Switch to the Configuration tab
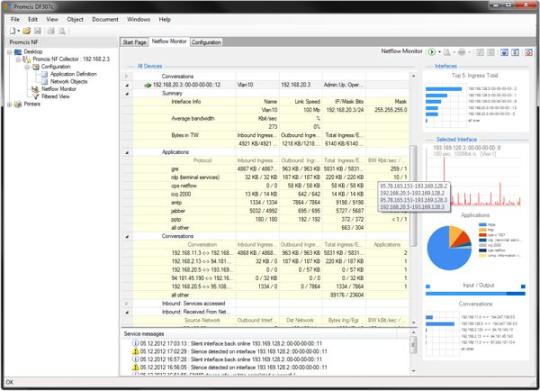Screen dimensions: 540x391 coord(206,42)
